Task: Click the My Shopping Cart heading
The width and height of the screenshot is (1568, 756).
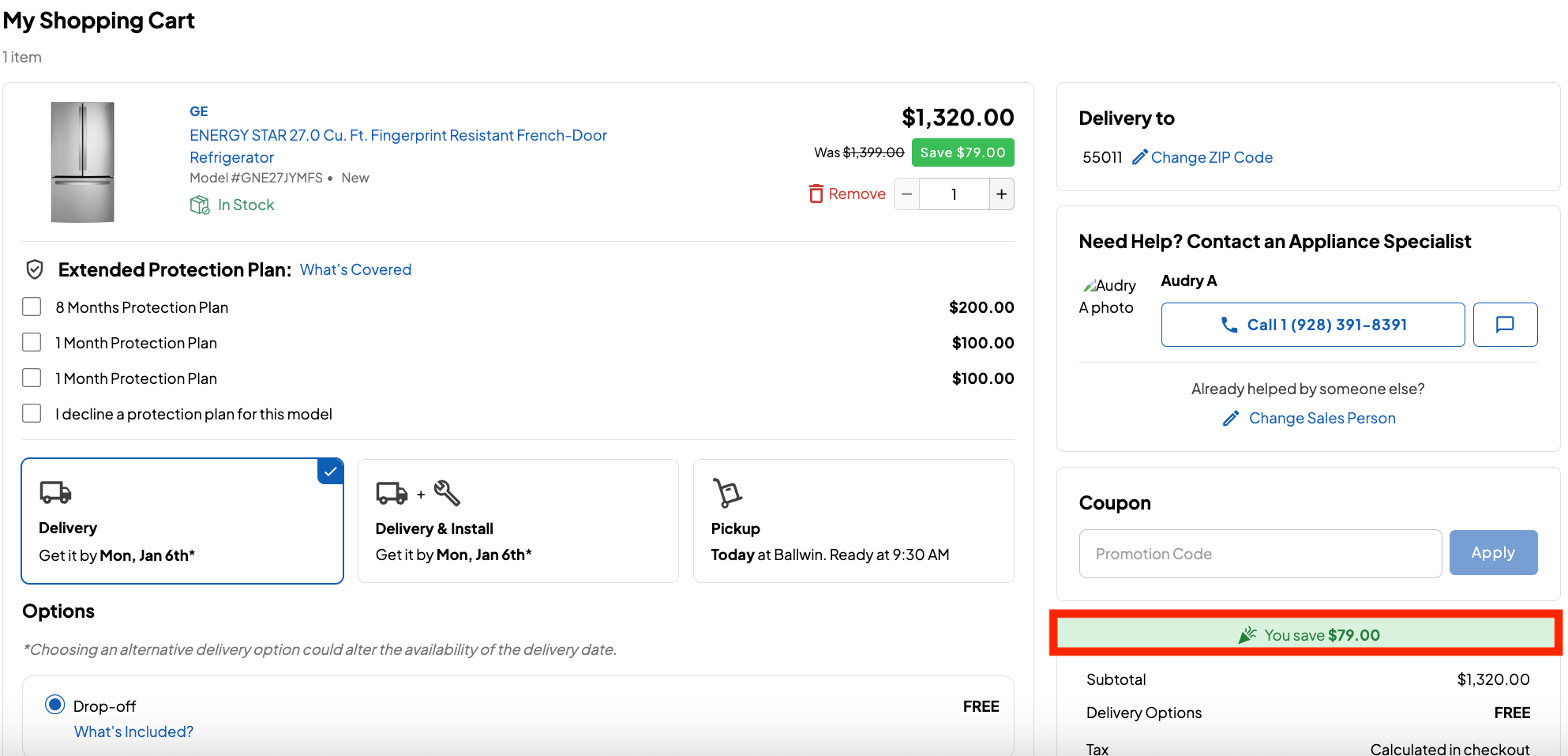Action: coord(99,21)
